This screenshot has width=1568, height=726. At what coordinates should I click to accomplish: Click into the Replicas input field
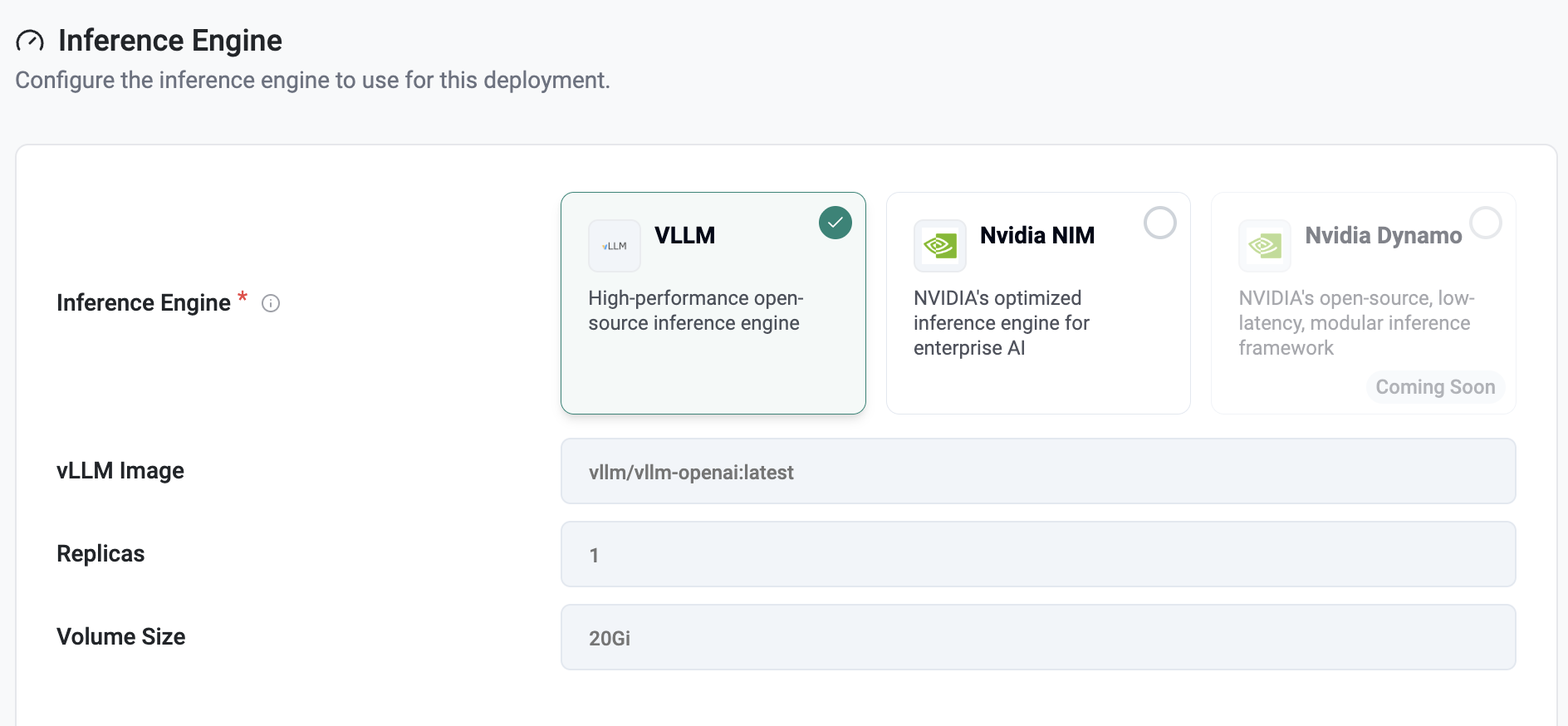pyautogui.click(x=1037, y=555)
